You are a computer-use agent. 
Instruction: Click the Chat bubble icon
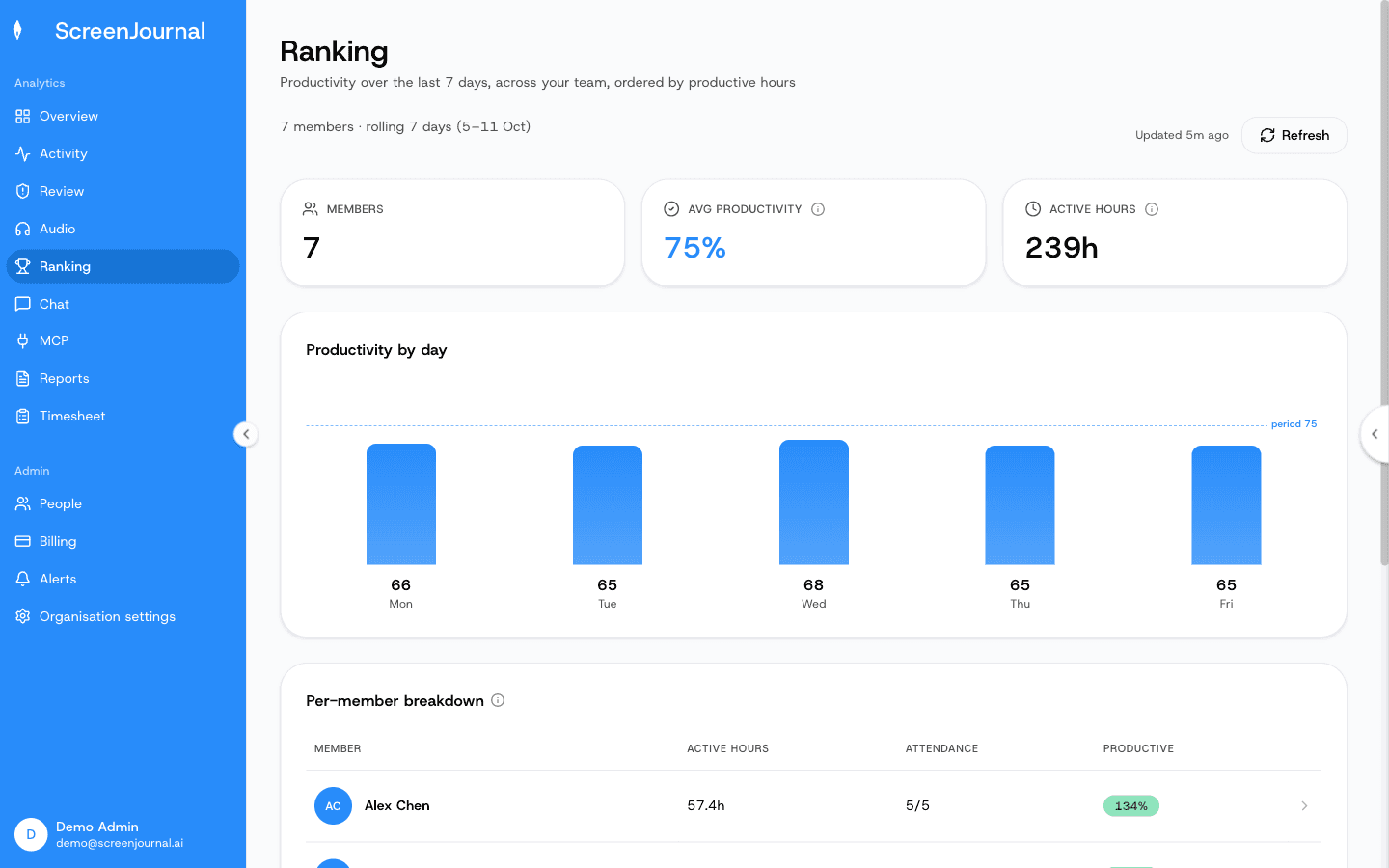pos(23,304)
